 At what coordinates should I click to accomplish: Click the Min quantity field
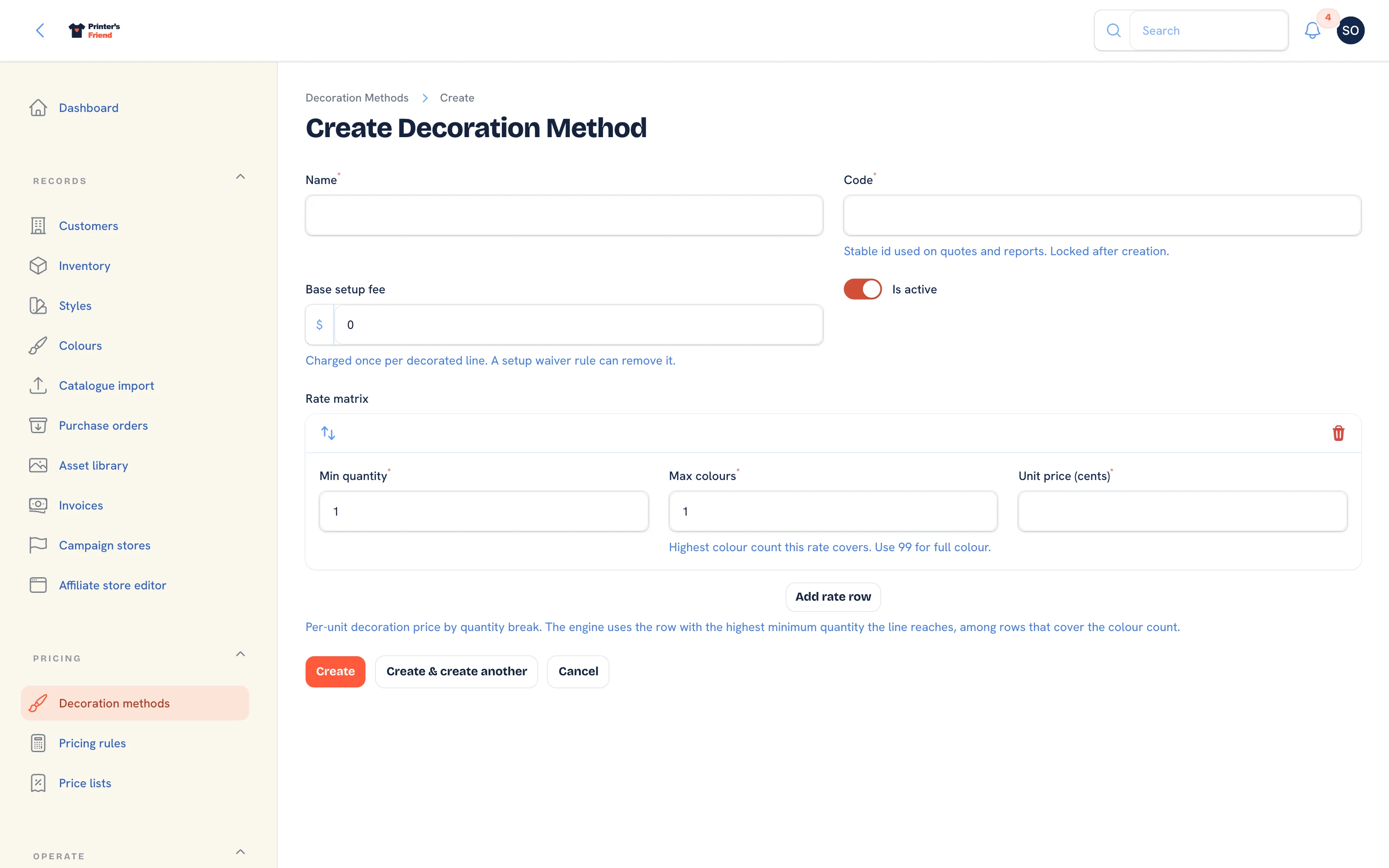tap(484, 512)
